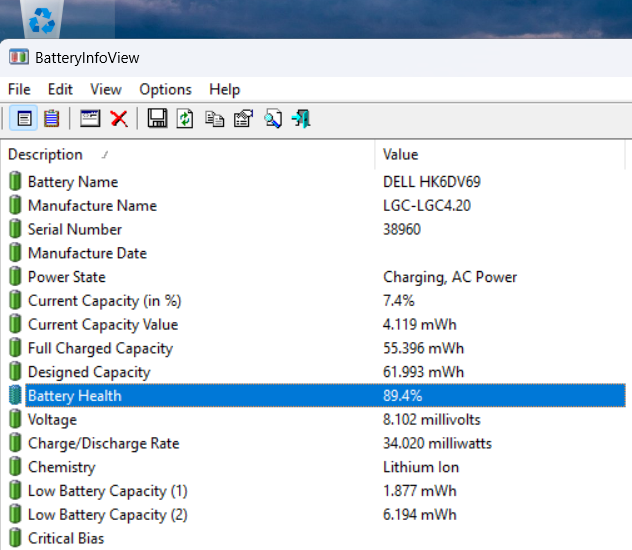Click the battery icon beside Full Charged Capacity

click(x=15, y=347)
